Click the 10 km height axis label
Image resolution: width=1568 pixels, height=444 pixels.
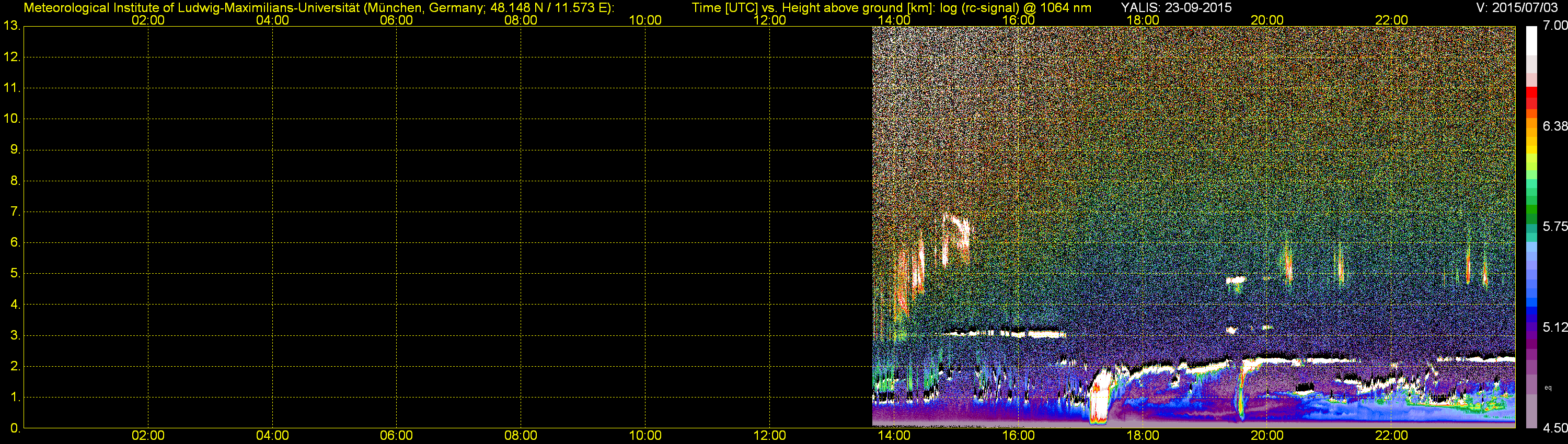[11, 119]
